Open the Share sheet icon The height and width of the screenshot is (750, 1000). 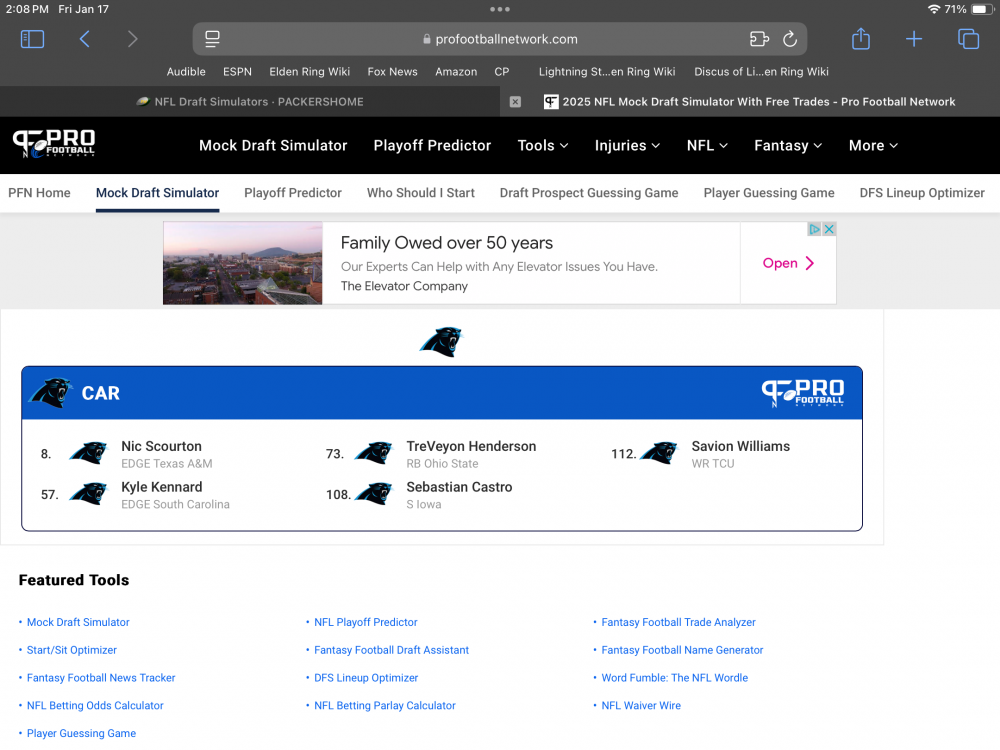click(861, 39)
